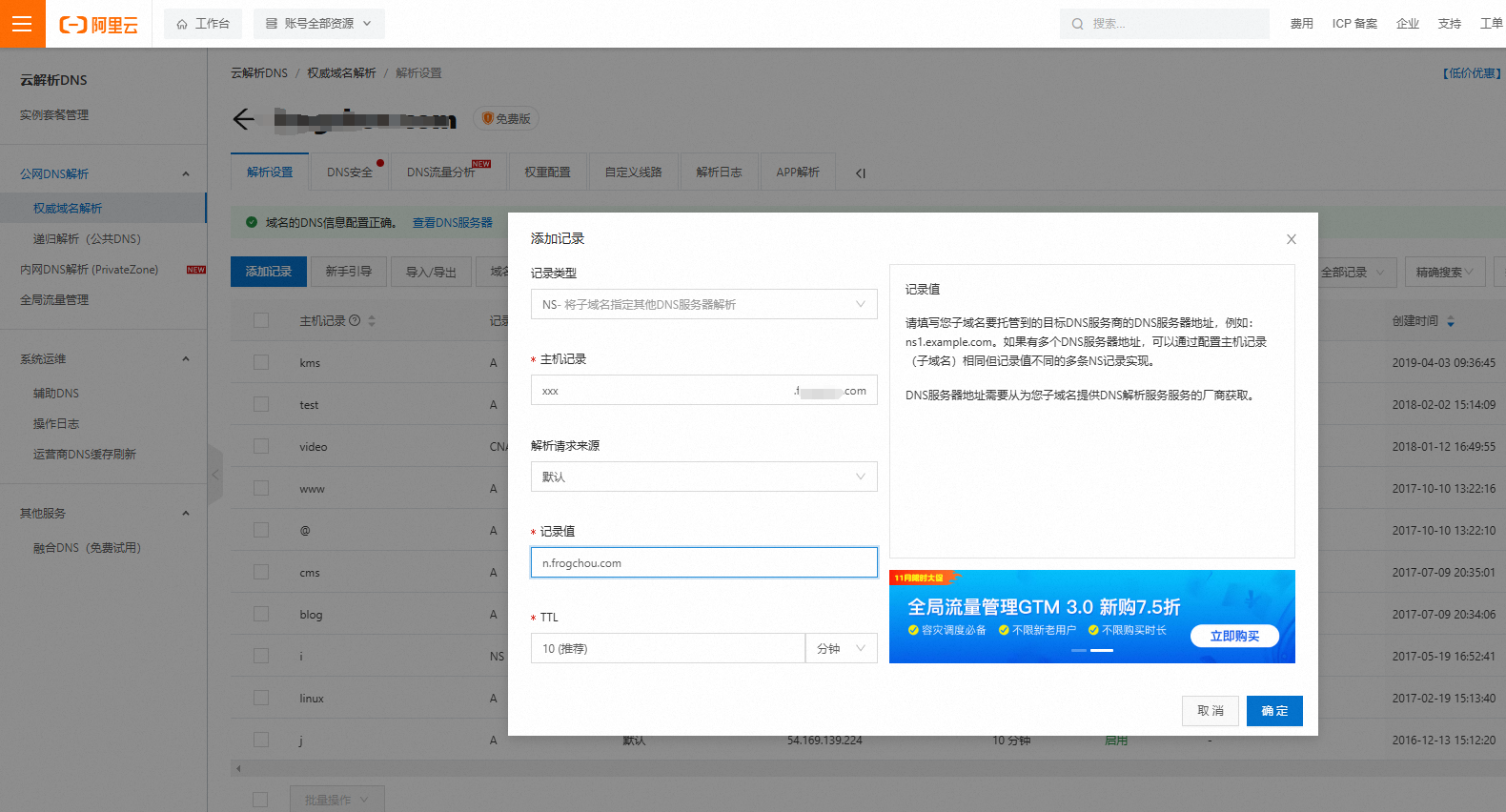The image size is (1506, 812).
Task: Select the blog row checkbox
Action: [x=261, y=615]
